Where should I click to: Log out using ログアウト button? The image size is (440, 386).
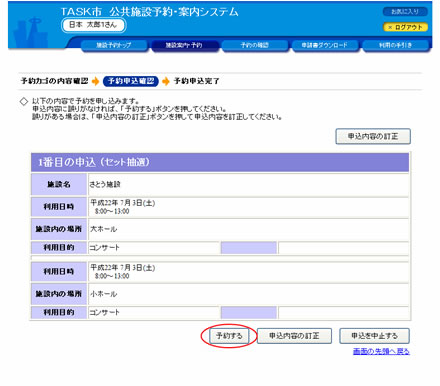tap(405, 27)
